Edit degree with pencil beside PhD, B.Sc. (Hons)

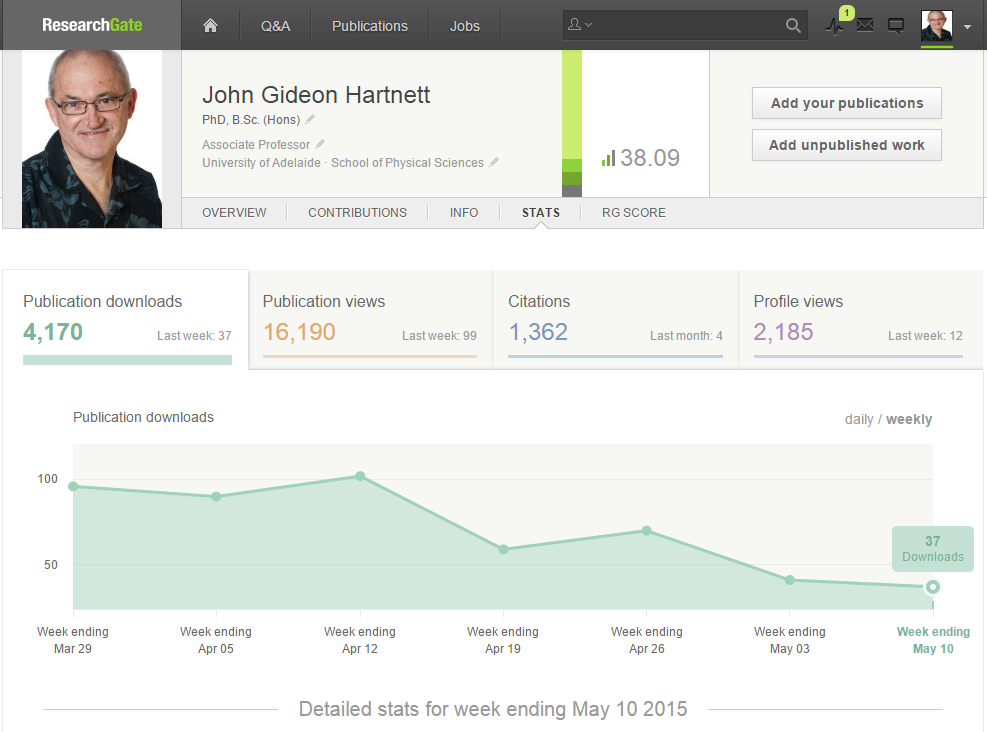(310, 120)
